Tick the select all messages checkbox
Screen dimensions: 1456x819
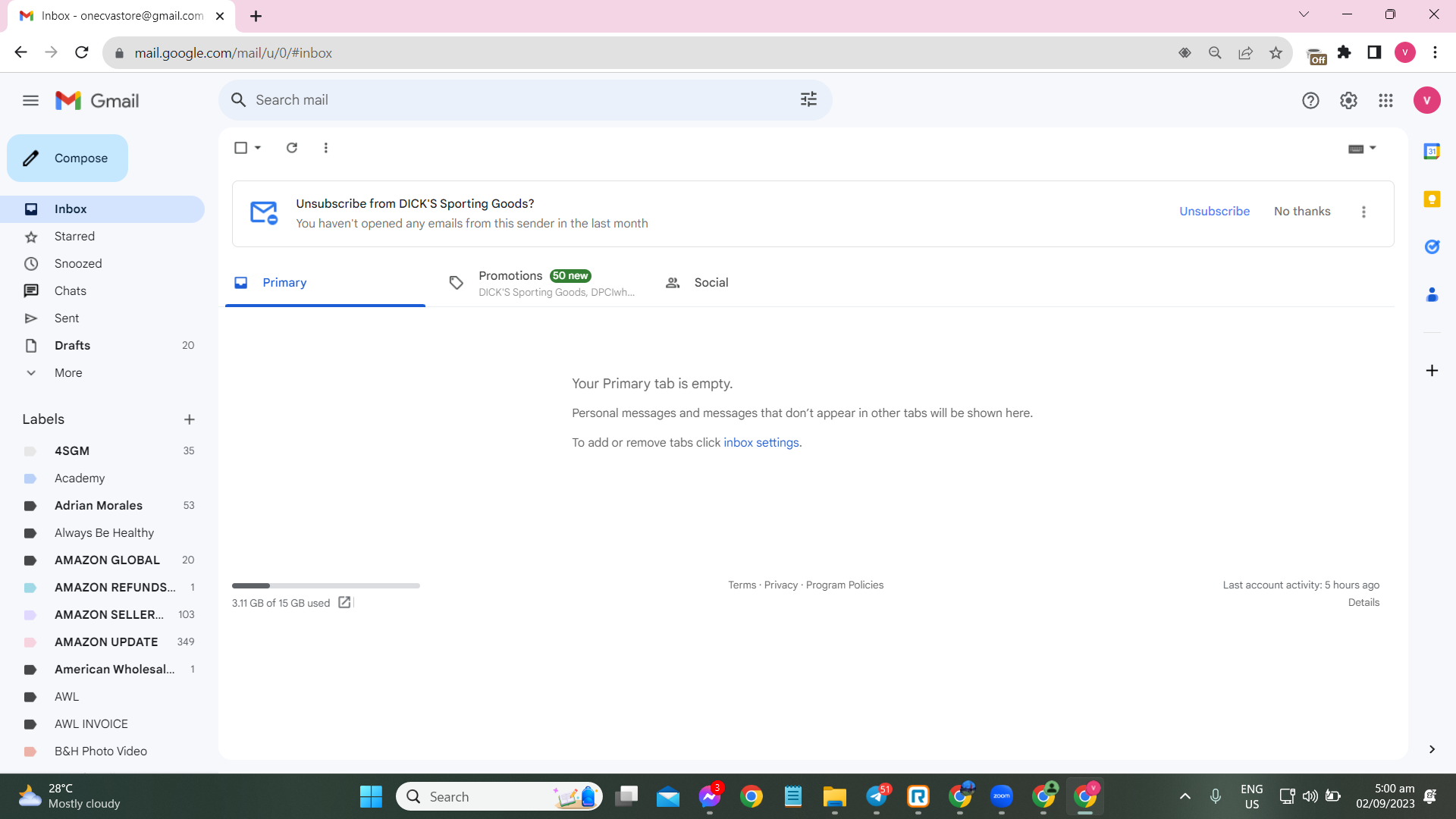pyautogui.click(x=240, y=148)
